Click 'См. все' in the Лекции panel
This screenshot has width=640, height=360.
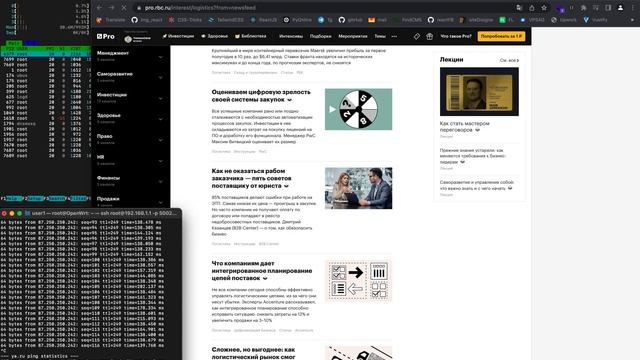pyautogui.click(x=509, y=60)
